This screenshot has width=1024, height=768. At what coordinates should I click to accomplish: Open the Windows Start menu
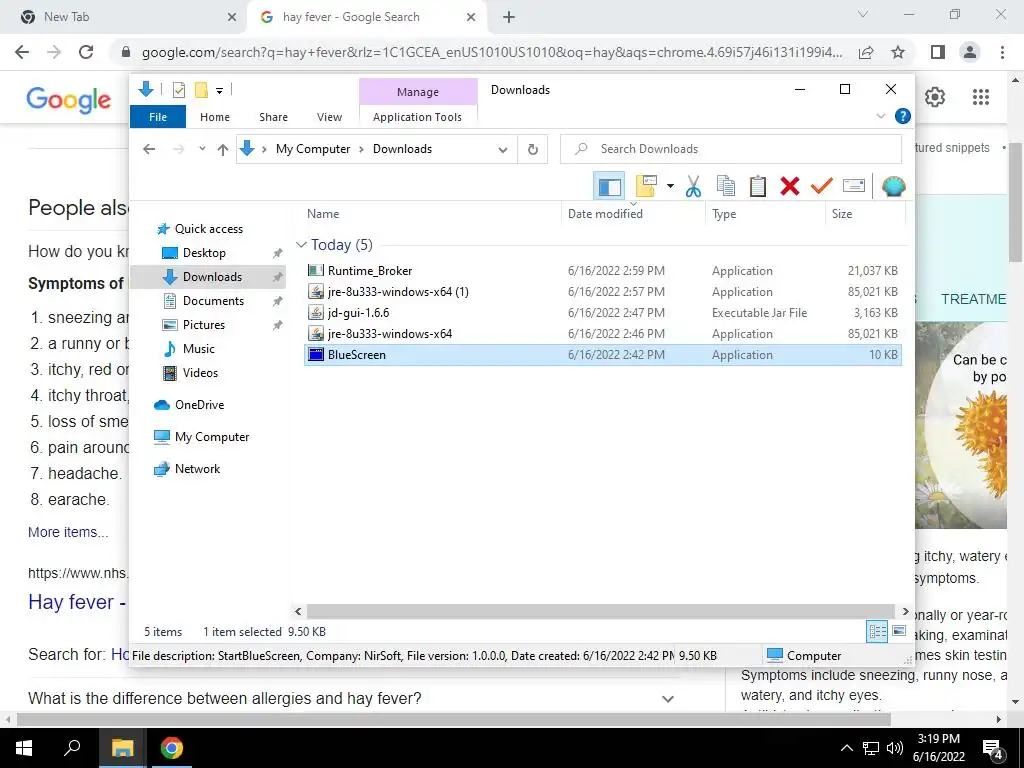[24, 748]
